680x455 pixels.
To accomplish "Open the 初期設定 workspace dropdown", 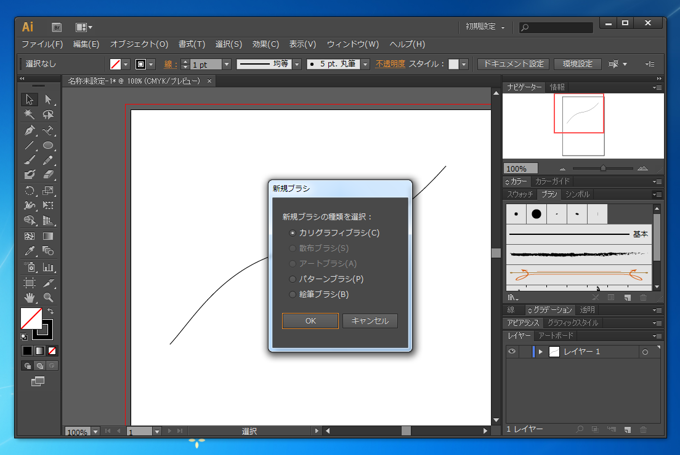I will (485, 27).
